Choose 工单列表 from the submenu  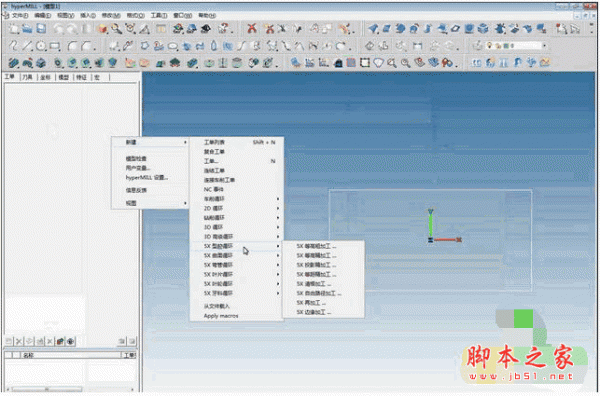(237, 142)
